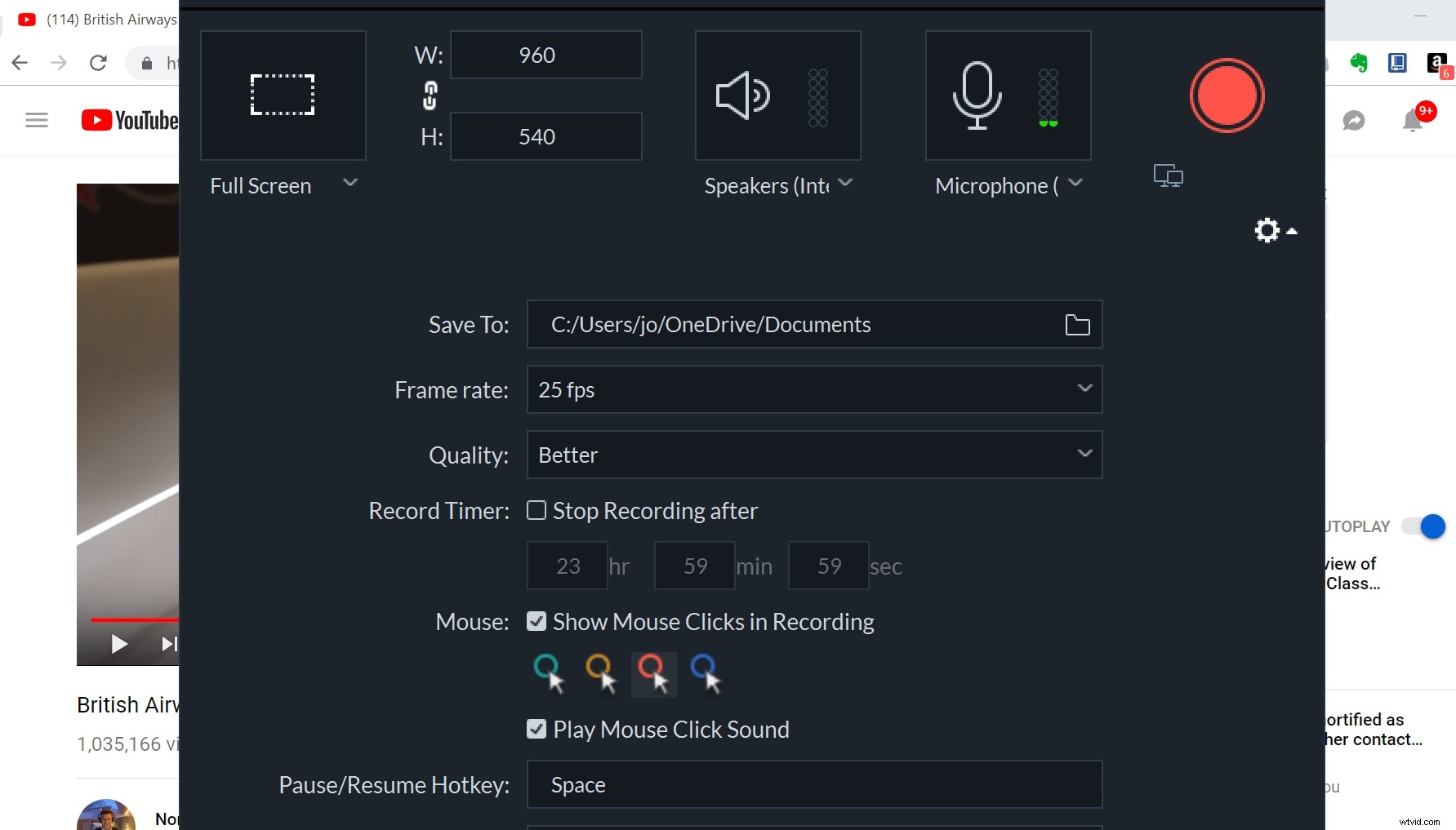Click the link icon between width and height
Screen dimensions: 1456x830
coord(429,95)
